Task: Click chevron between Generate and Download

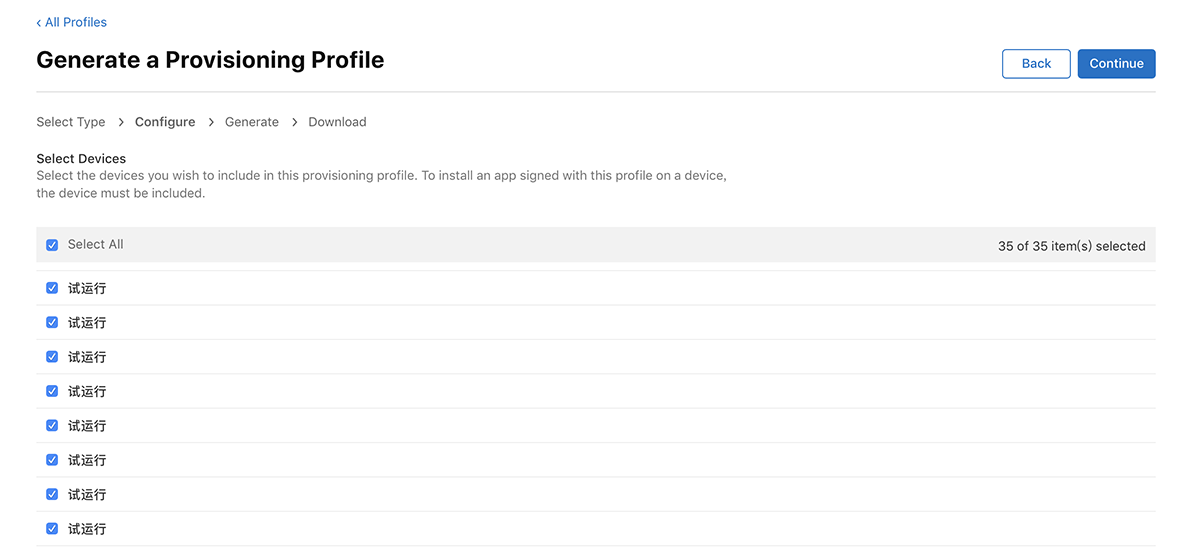Action: (294, 122)
